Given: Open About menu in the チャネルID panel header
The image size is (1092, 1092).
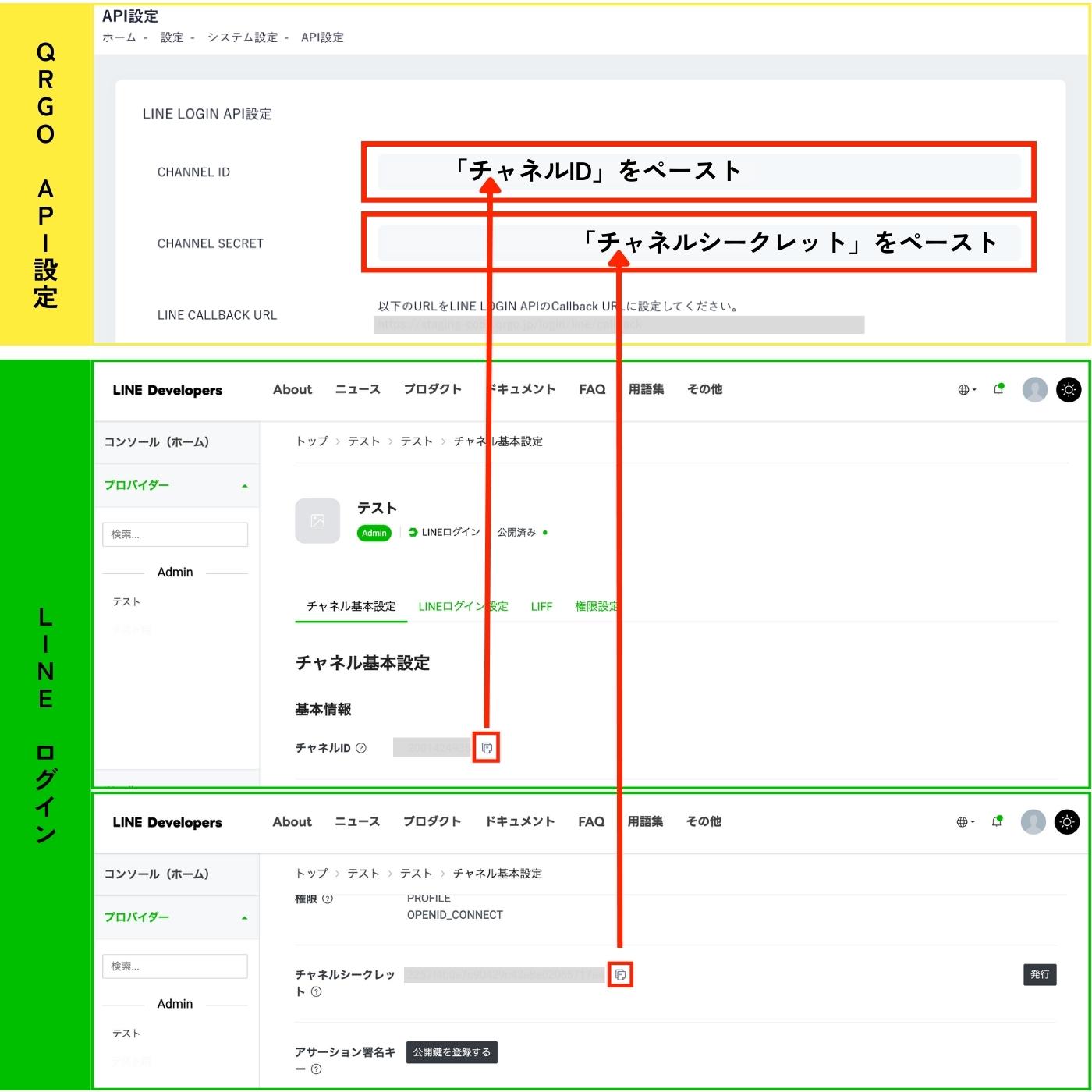Looking at the screenshot, I should [x=292, y=389].
